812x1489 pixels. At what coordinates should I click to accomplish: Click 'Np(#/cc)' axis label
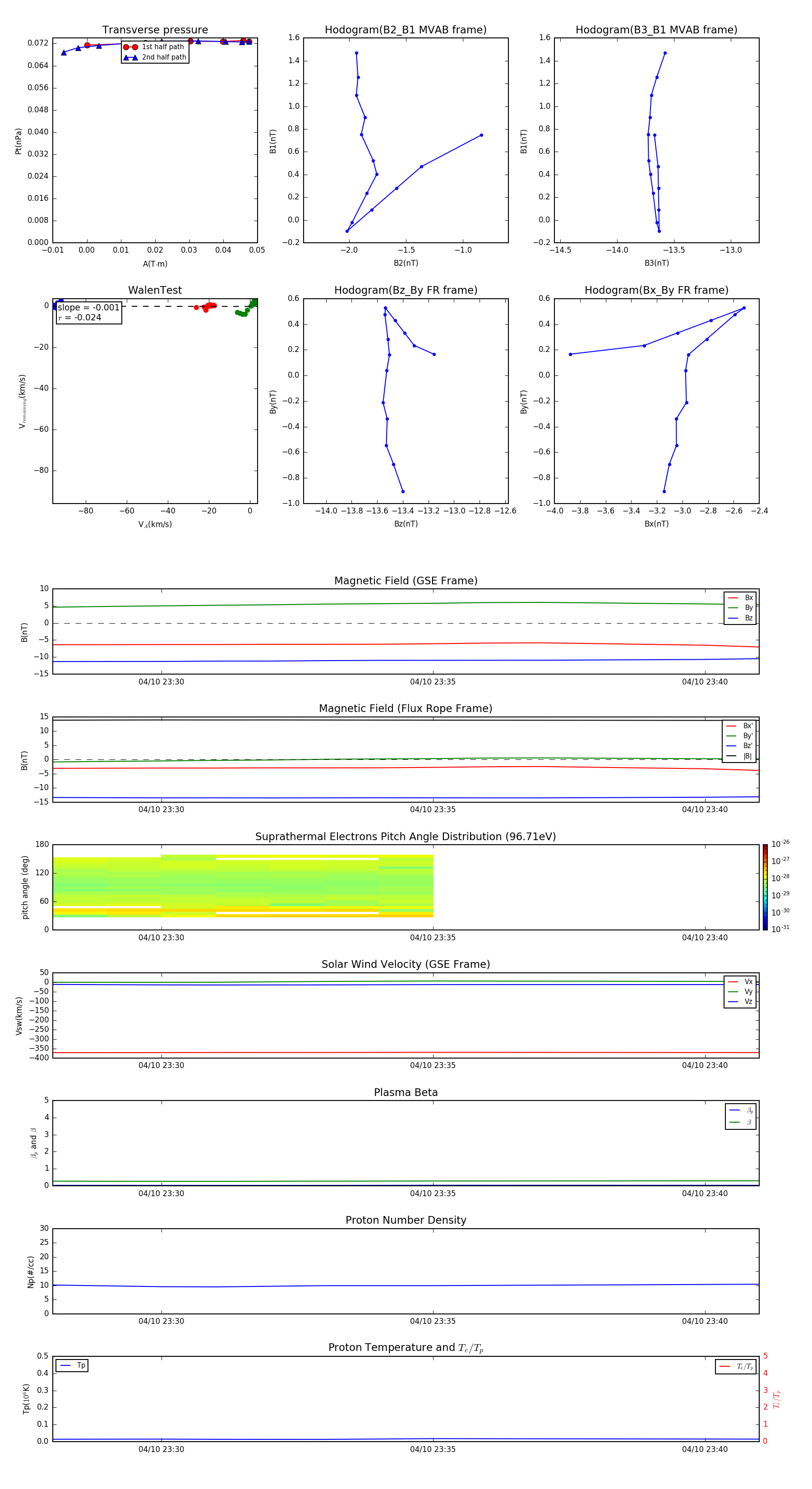31,1272
